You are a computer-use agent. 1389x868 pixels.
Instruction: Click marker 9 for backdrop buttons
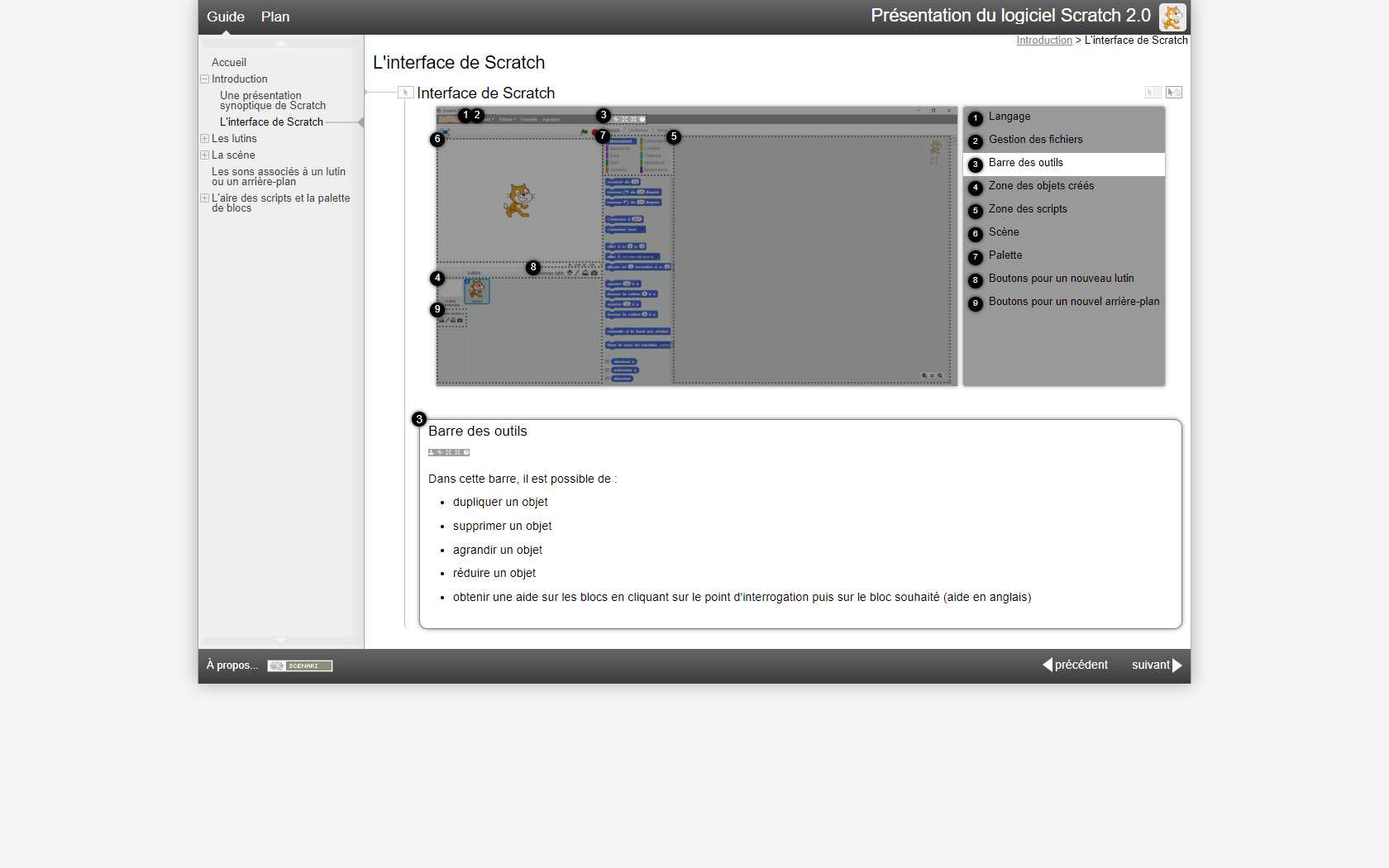coord(437,309)
